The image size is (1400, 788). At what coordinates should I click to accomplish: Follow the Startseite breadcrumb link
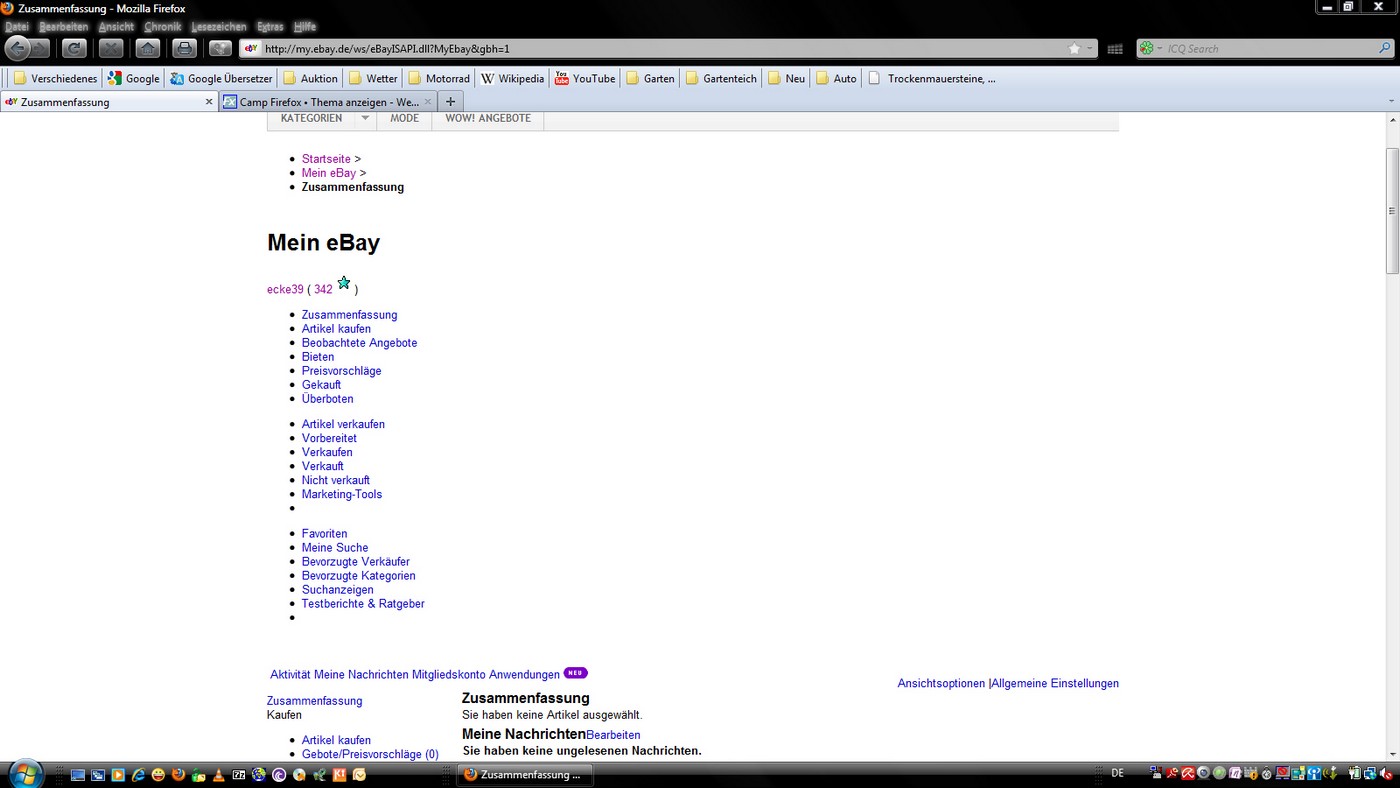point(326,159)
